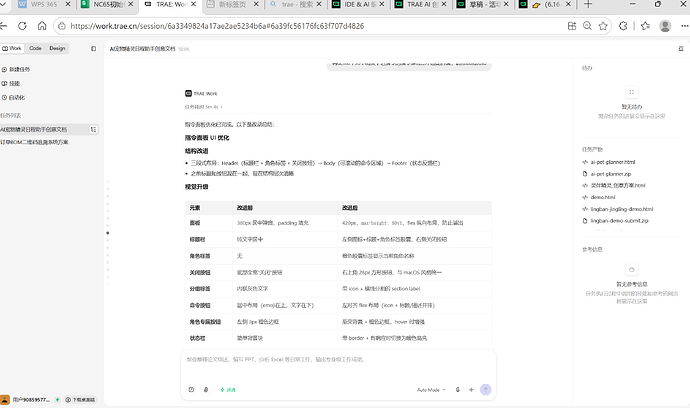Expand the task duration chevron under TRAE Work
690x408 pixels.
tap(221, 107)
